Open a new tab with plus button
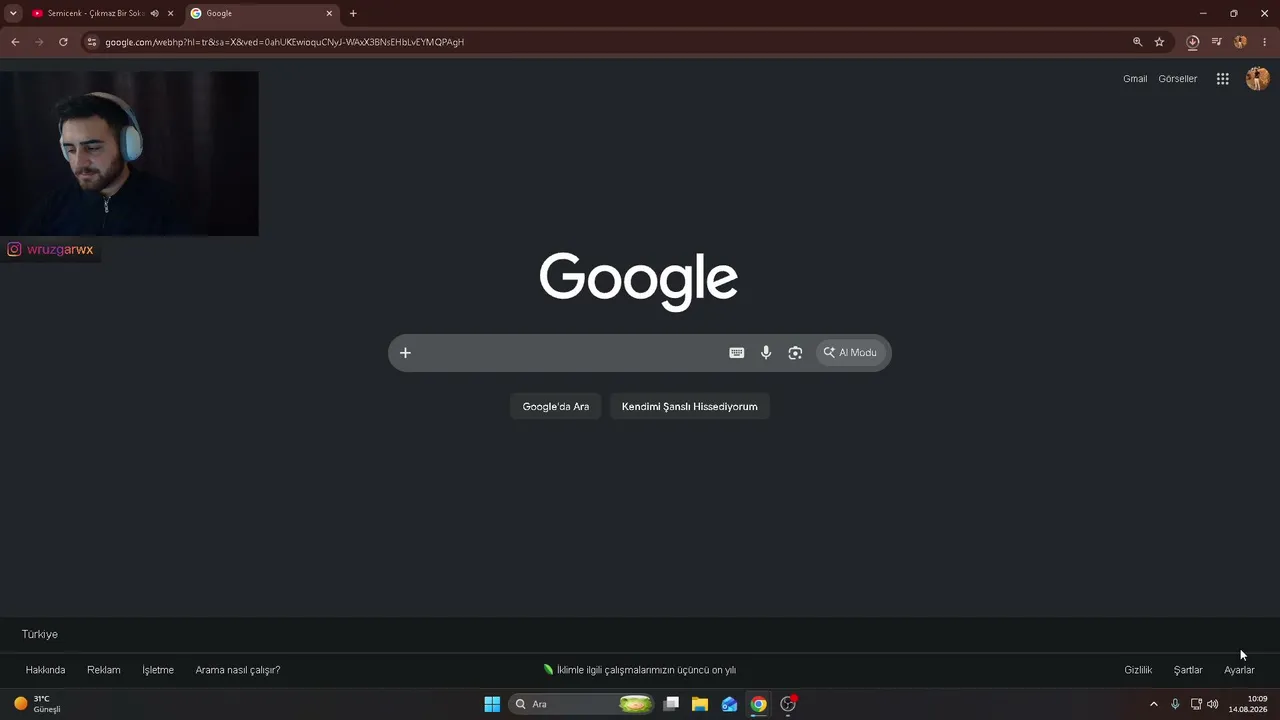 click(353, 13)
